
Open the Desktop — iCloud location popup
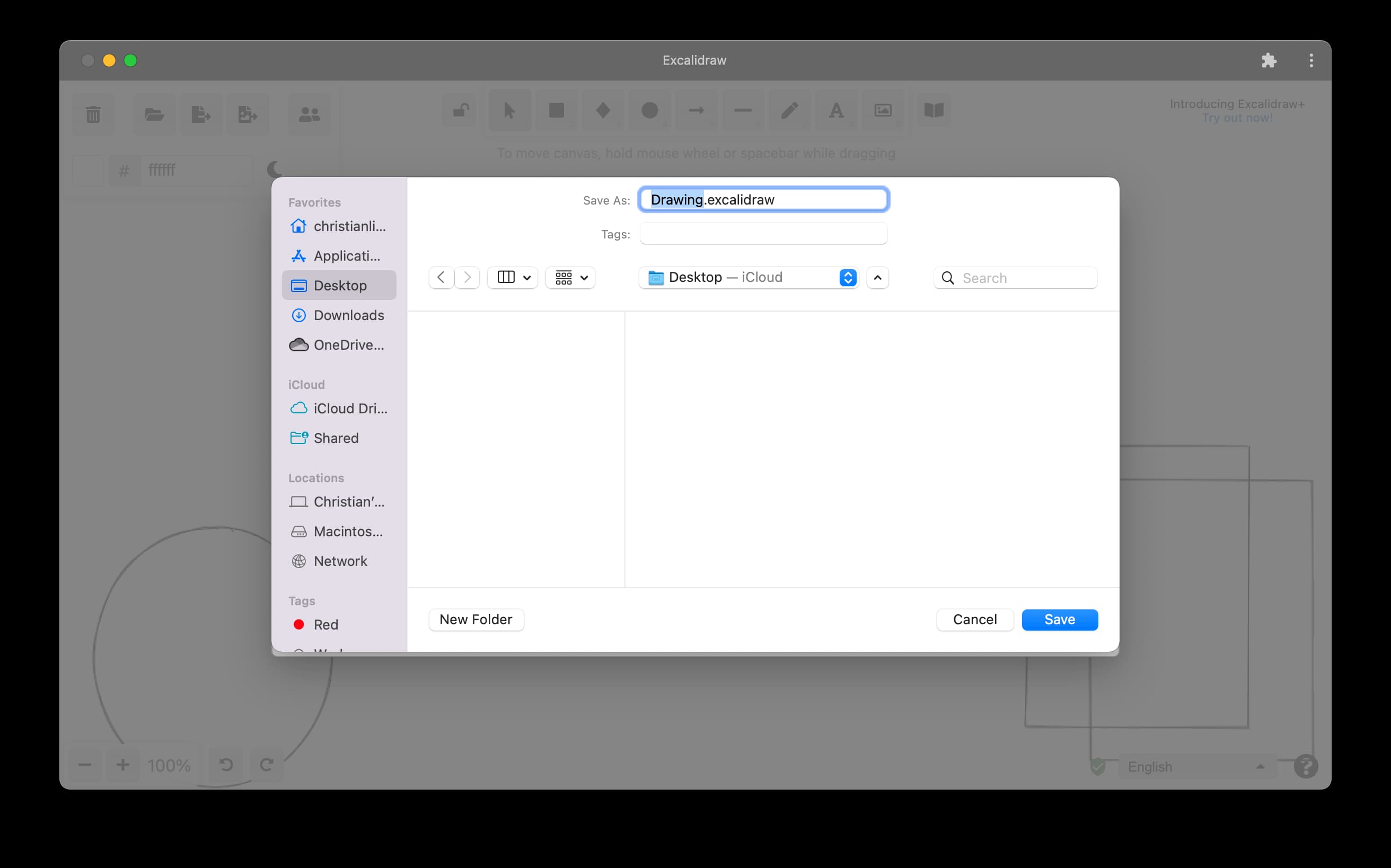point(749,278)
